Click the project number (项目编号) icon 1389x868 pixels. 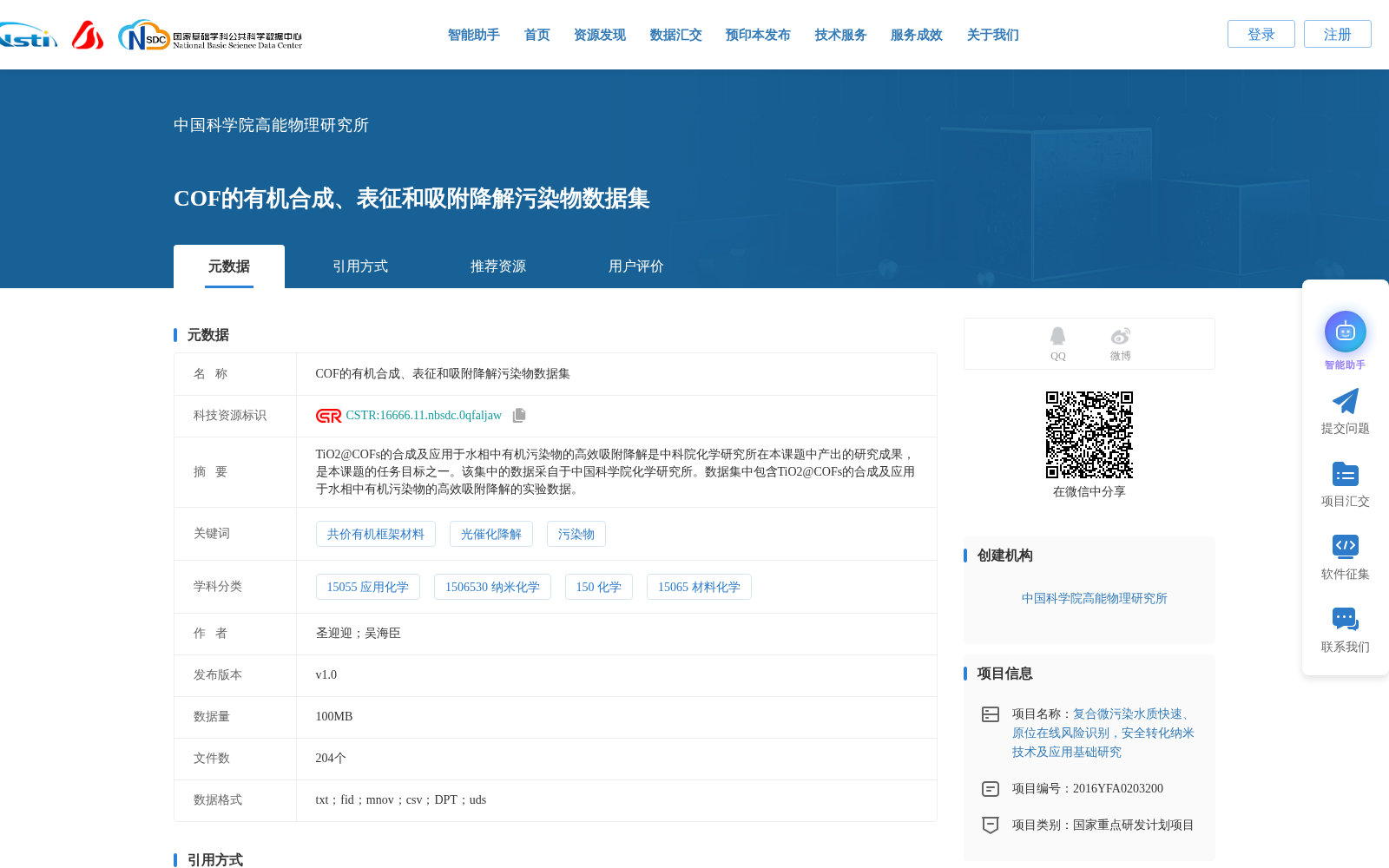[991, 789]
